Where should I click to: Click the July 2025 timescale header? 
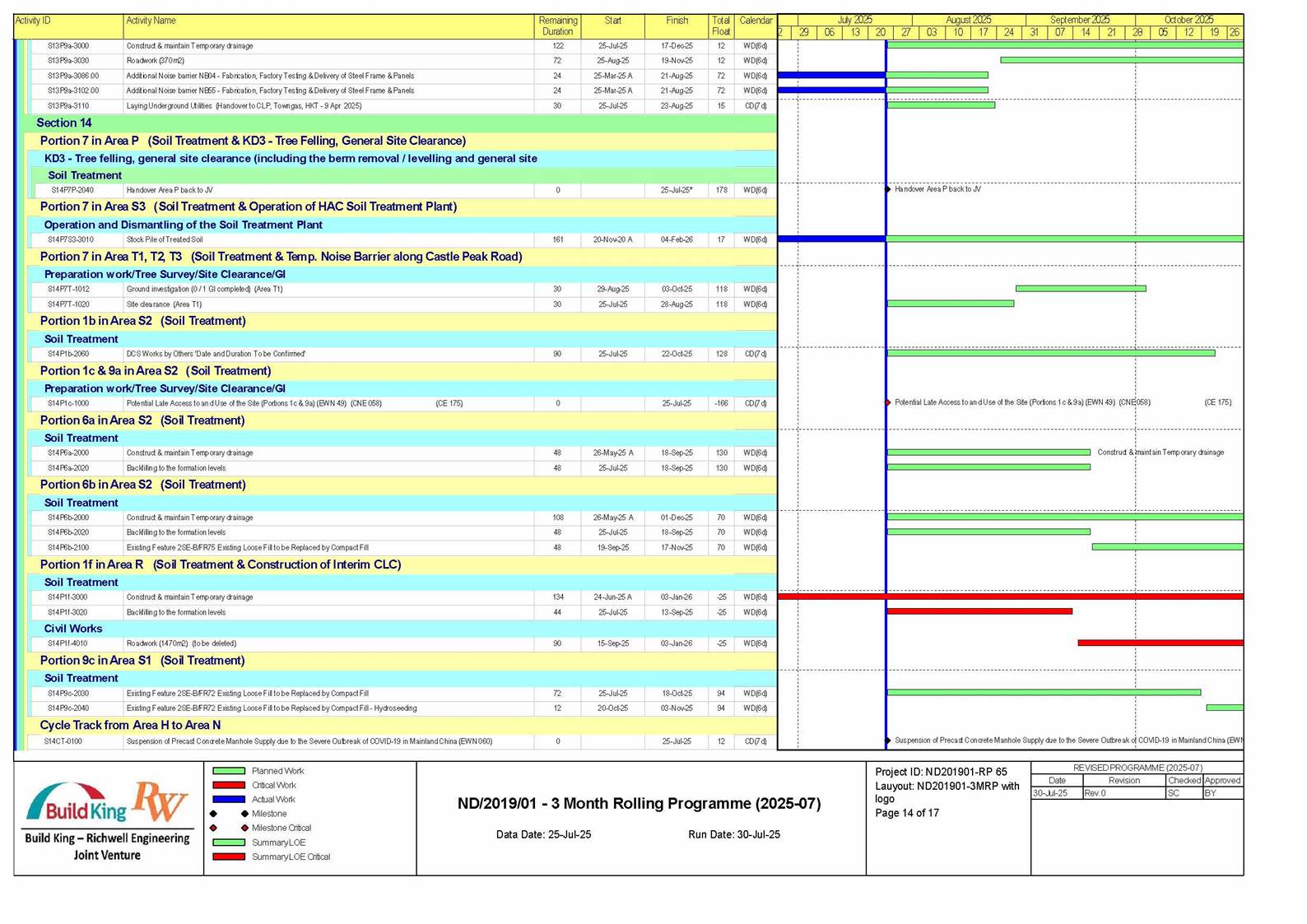(855, 20)
